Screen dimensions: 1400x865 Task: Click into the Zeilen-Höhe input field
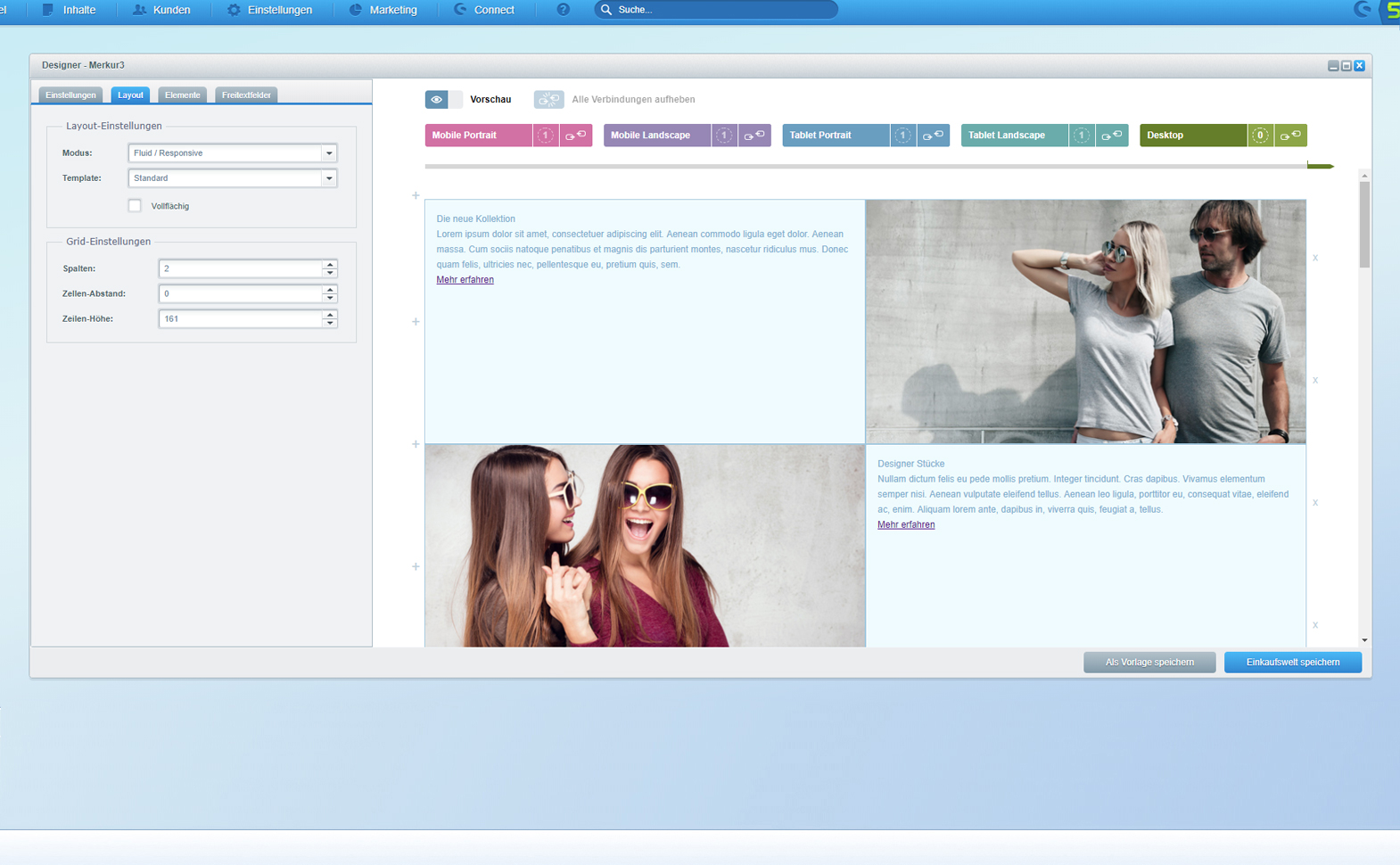pyautogui.click(x=240, y=318)
